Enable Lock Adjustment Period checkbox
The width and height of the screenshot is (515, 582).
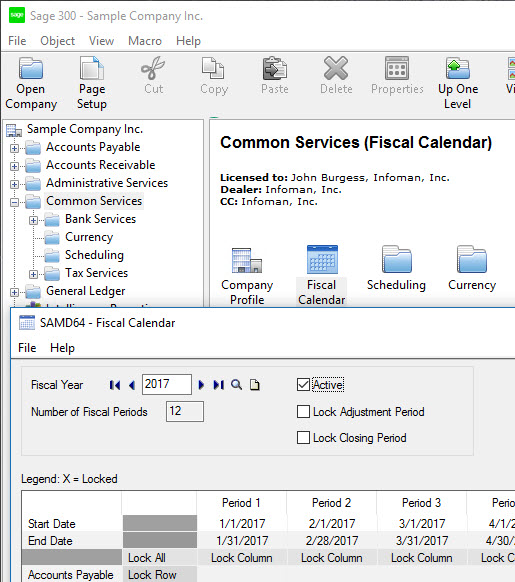(303, 412)
